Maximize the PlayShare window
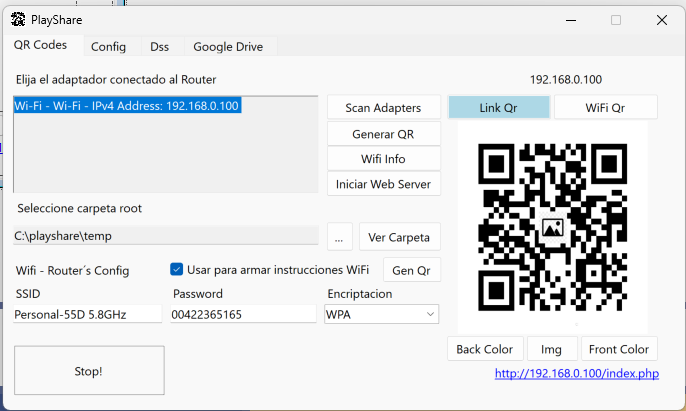The height and width of the screenshot is (411, 686). (x=616, y=20)
